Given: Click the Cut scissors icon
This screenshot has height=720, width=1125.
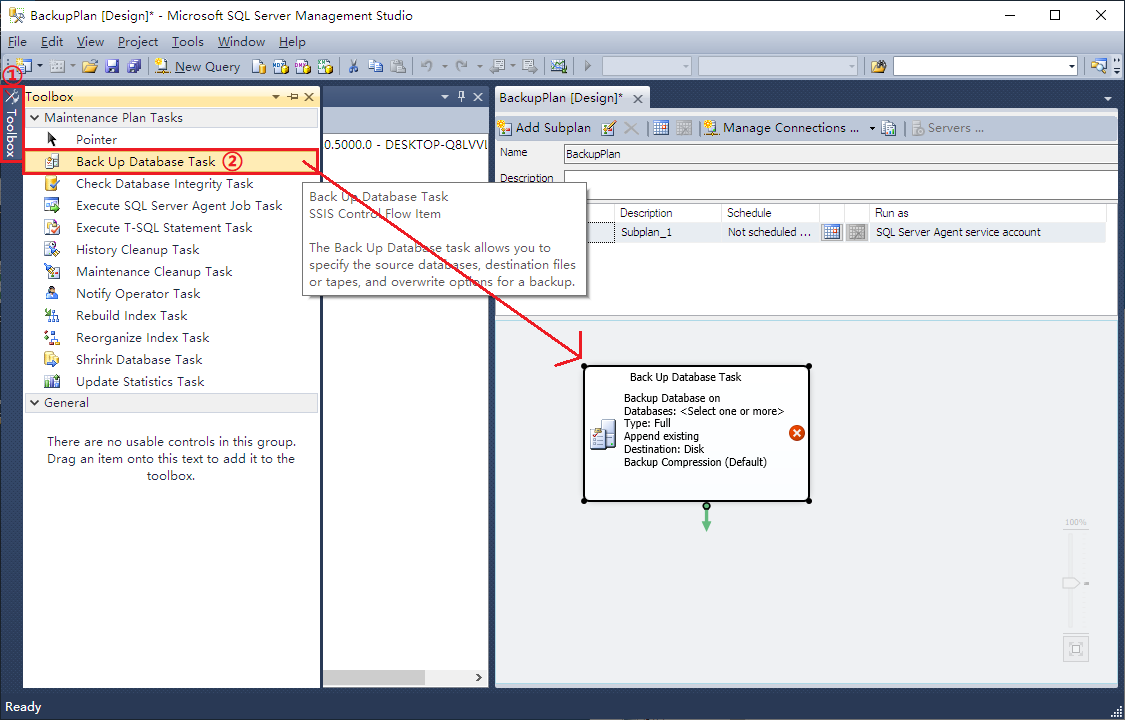Looking at the screenshot, I should coord(353,67).
